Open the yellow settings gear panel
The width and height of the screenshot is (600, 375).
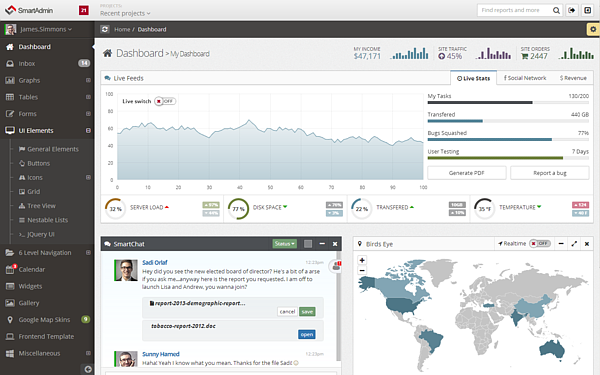(x=593, y=29)
